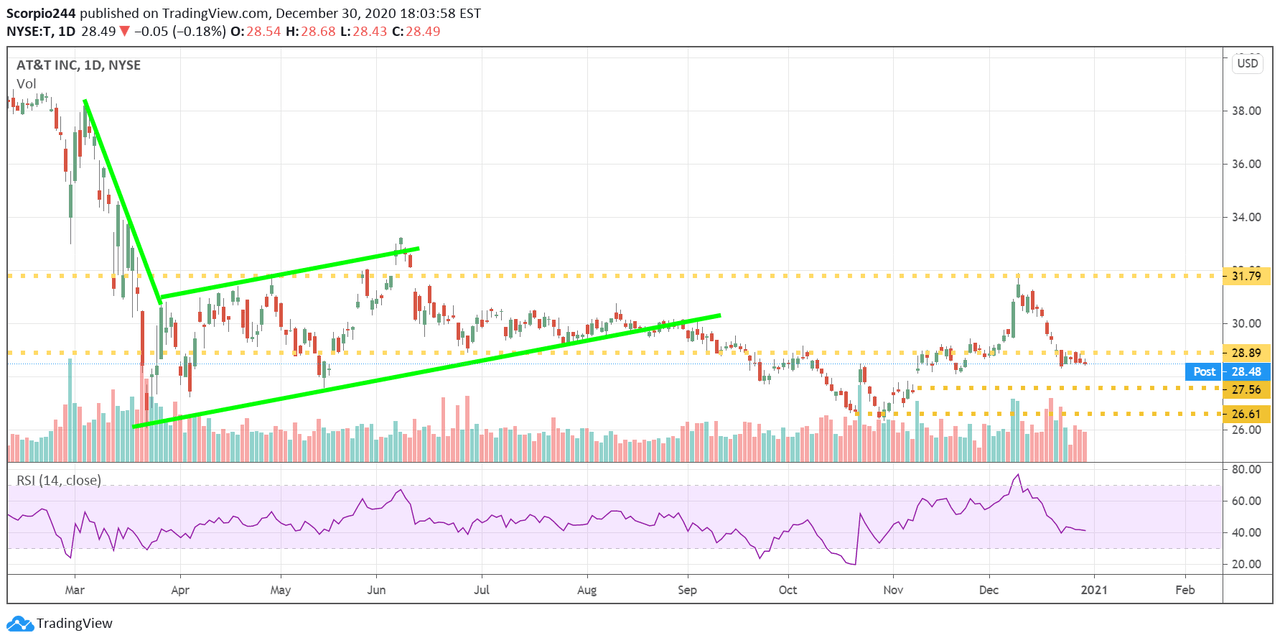Image resolution: width=1280 pixels, height=643 pixels.
Task: Click the Dec label on time axis
Action: click(x=990, y=588)
